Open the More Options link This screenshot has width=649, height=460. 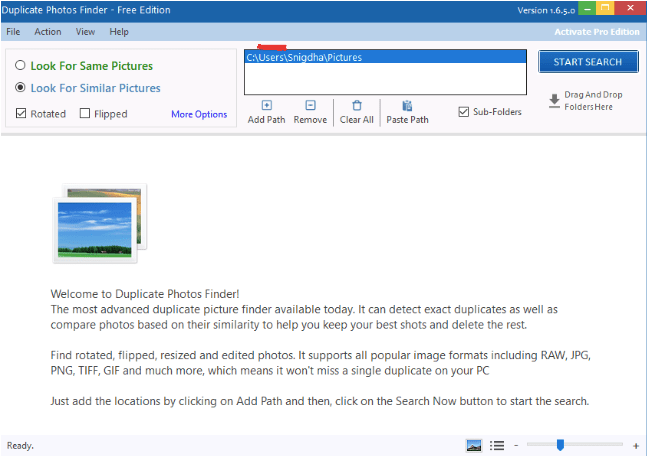[x=199, y=114]
